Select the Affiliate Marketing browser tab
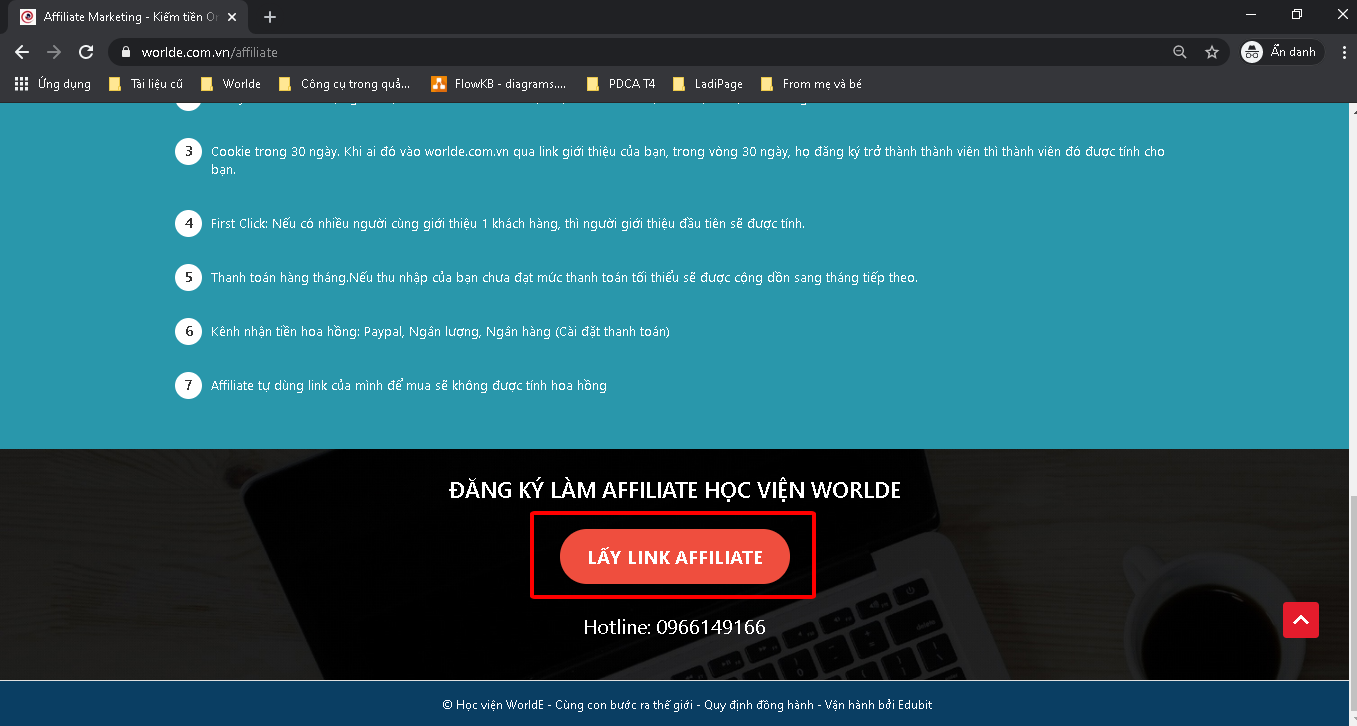The width and height of the screenshot is (1357, 726). [120, 17]
